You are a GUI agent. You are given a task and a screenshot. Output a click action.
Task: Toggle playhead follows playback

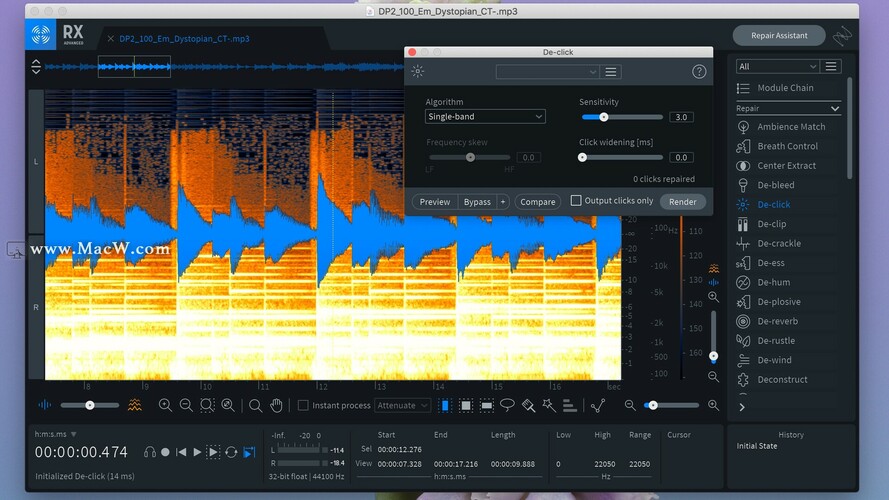click(x=249, y=452)
